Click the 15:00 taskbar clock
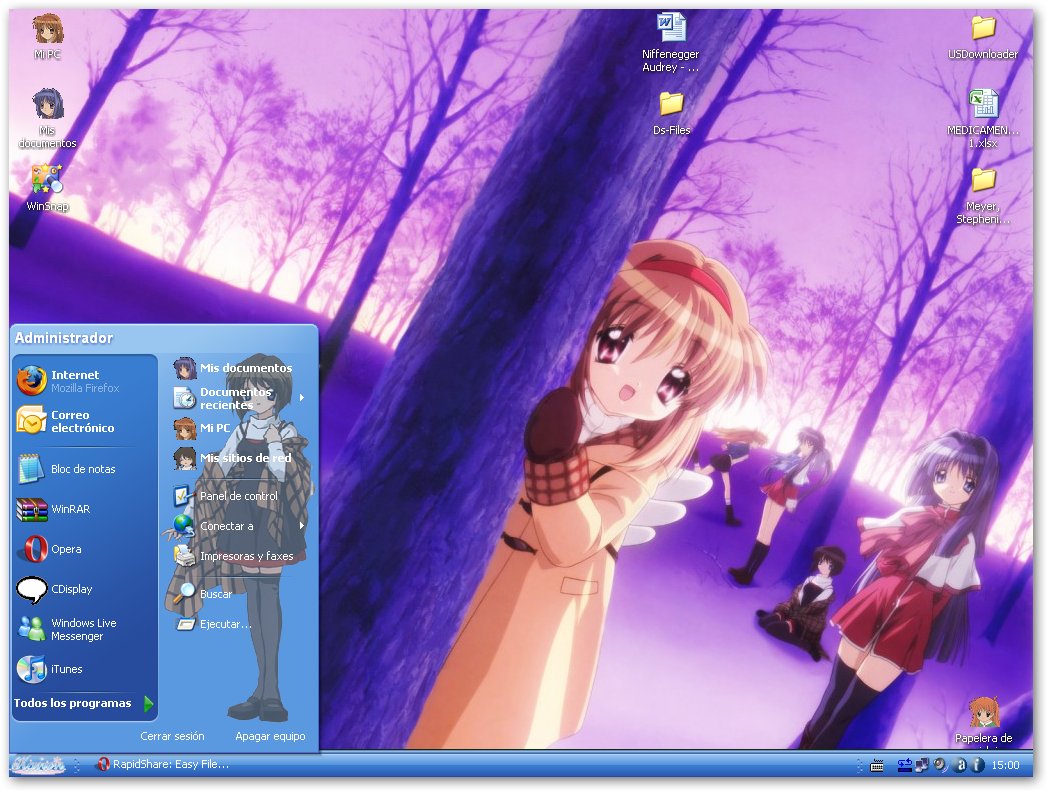The height and width of the screenshot is (791, 1047). (1005, 765)
